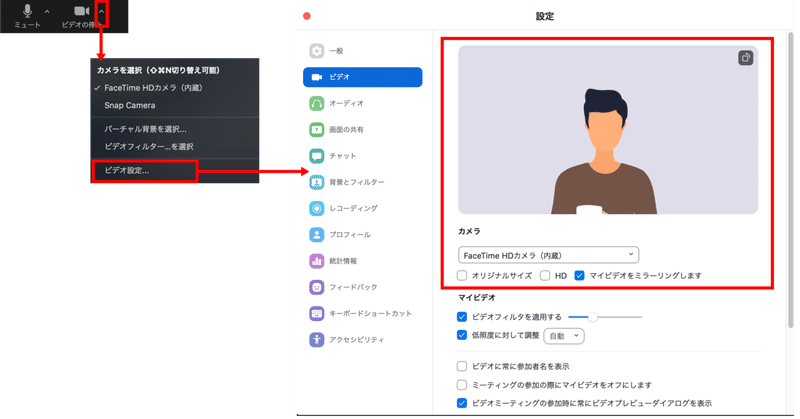This screenshot has width=800, height=419.
Task: Open the 背景とフィルター settings label
Action: [357, 182]
